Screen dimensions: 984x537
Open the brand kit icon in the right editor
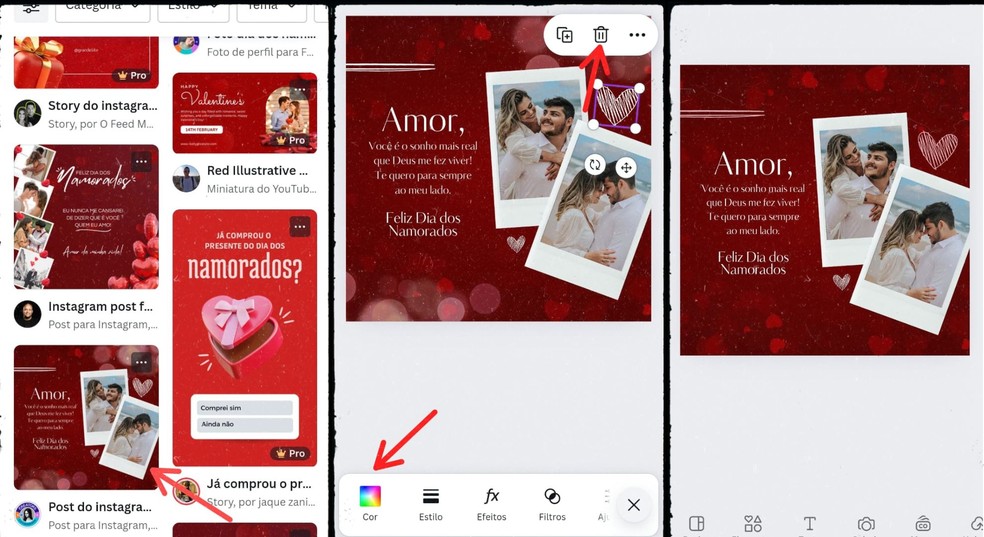click(x=923, y=524)
